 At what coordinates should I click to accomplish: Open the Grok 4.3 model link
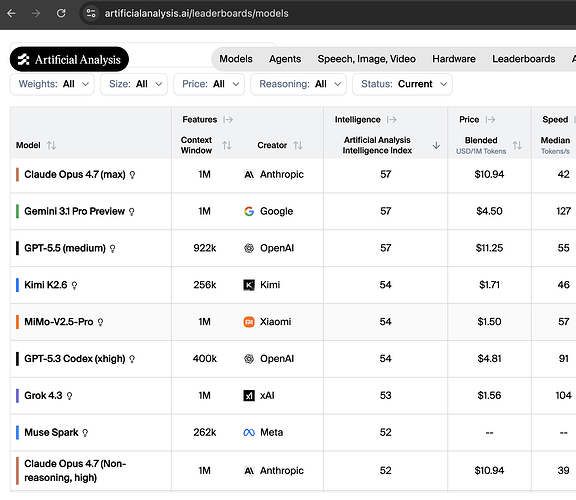pos(43,396)
